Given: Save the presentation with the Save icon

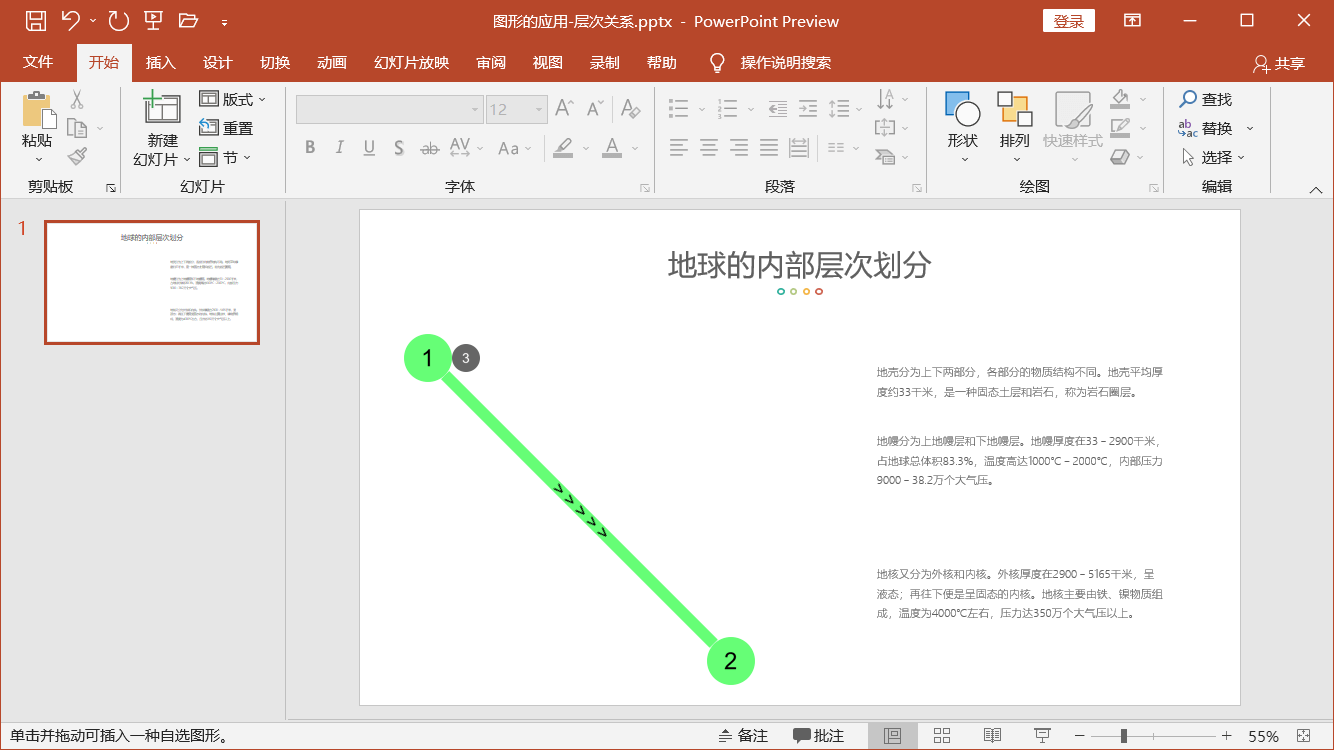Looking at the screenshot, I should [x=35, y=20].
